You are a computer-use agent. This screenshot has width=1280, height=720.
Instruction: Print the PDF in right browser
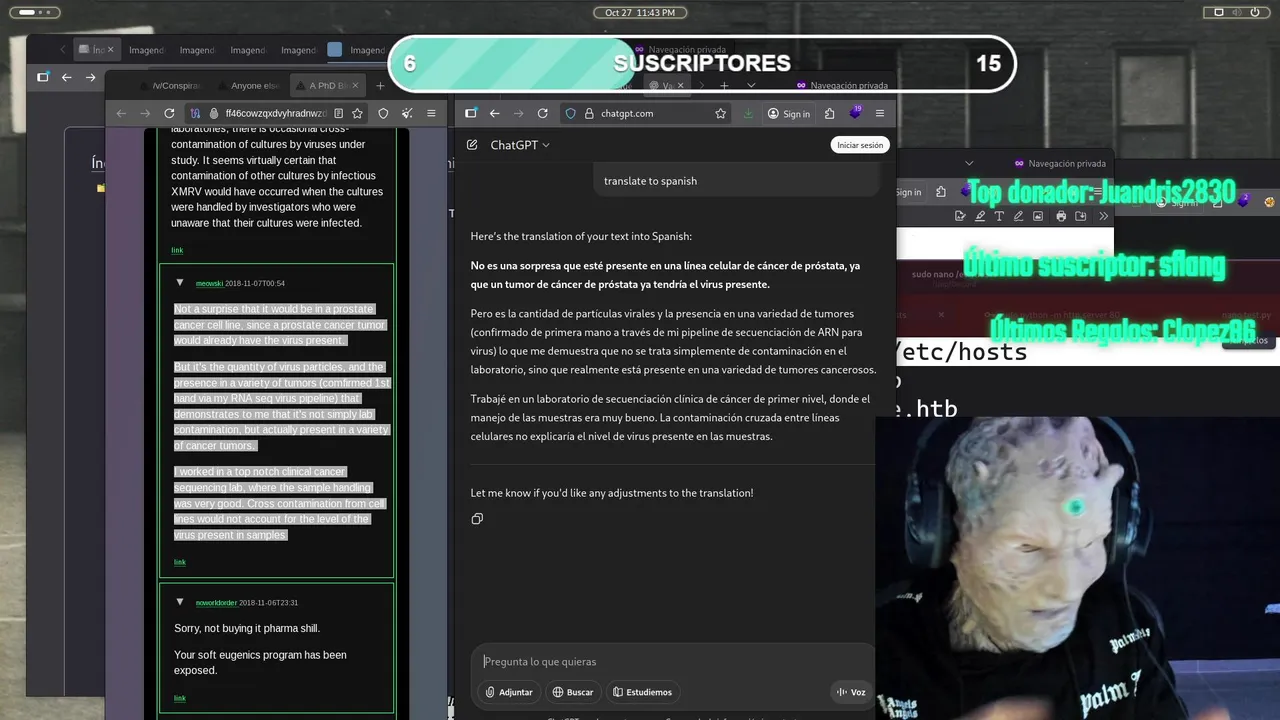tap(1061, 216)
